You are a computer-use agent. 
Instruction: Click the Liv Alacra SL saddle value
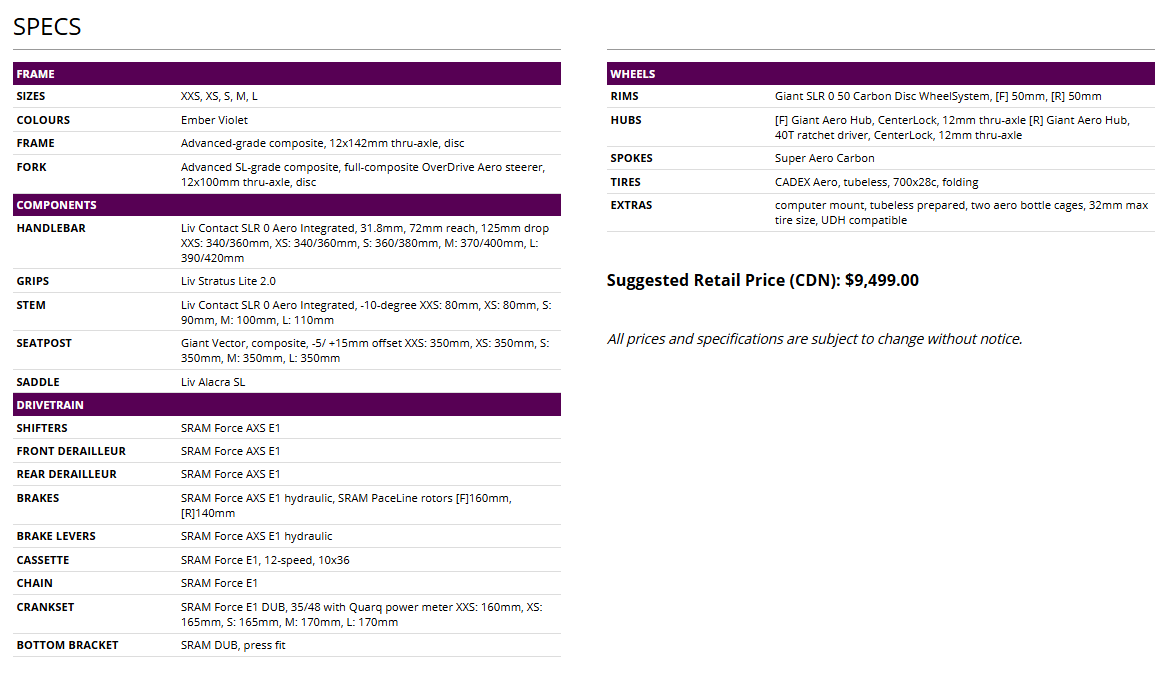point(213,382)
